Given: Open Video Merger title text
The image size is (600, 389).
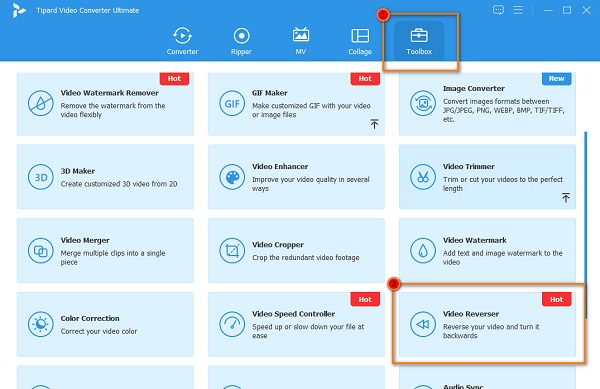Looking at the screenshot, I should click(85, 240).
